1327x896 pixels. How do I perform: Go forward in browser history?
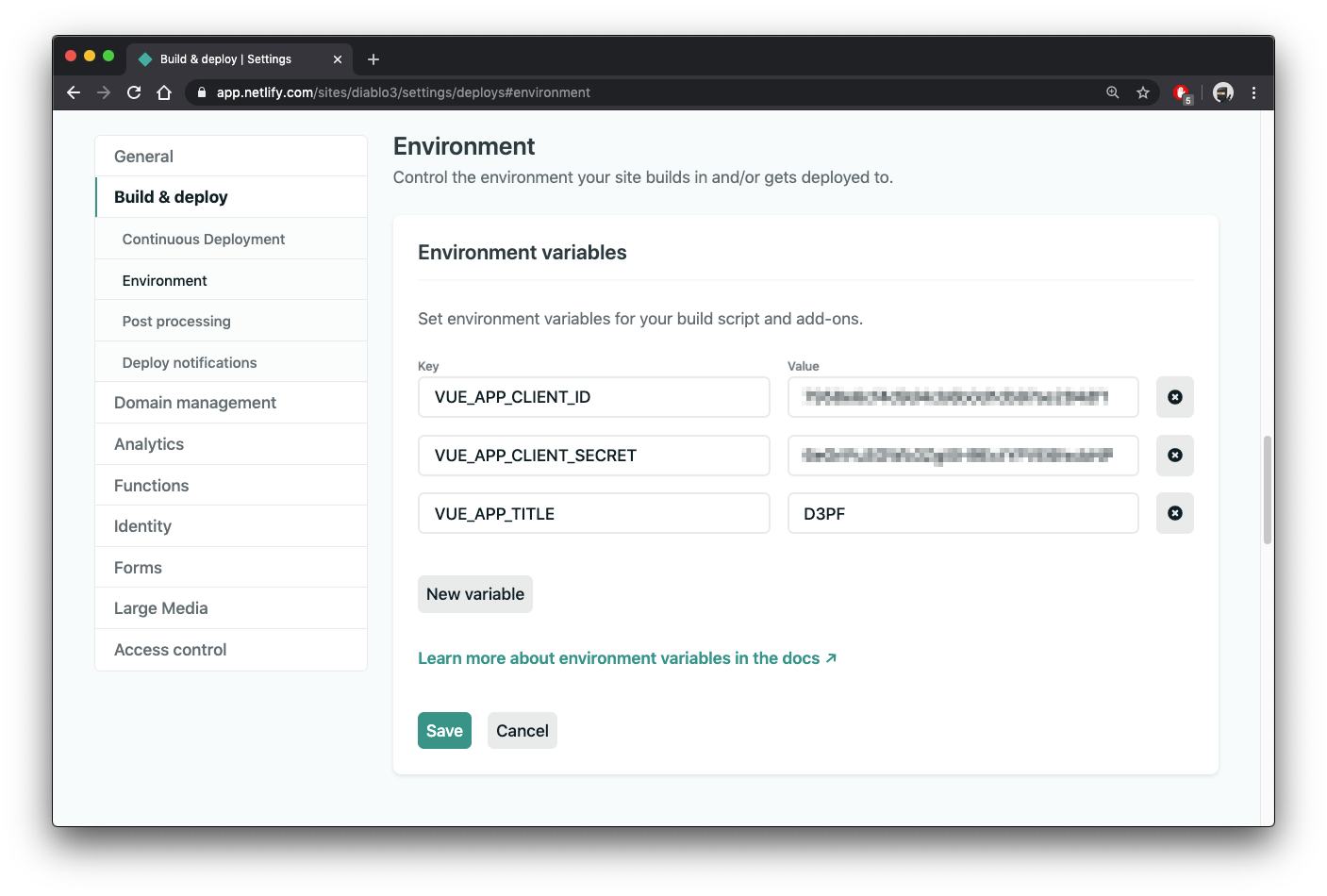104,92
